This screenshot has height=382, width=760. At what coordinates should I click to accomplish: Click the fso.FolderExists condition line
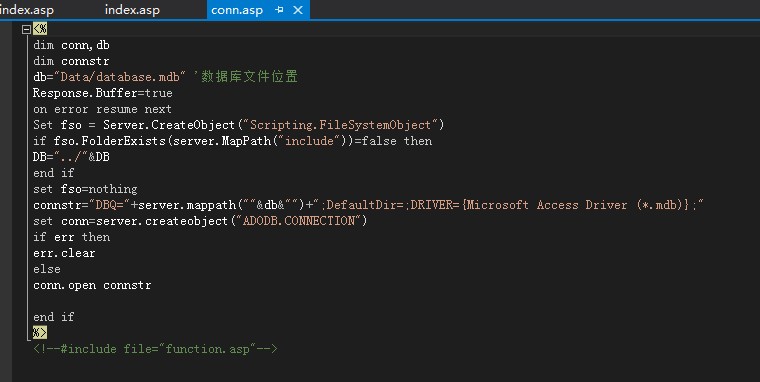233,141
